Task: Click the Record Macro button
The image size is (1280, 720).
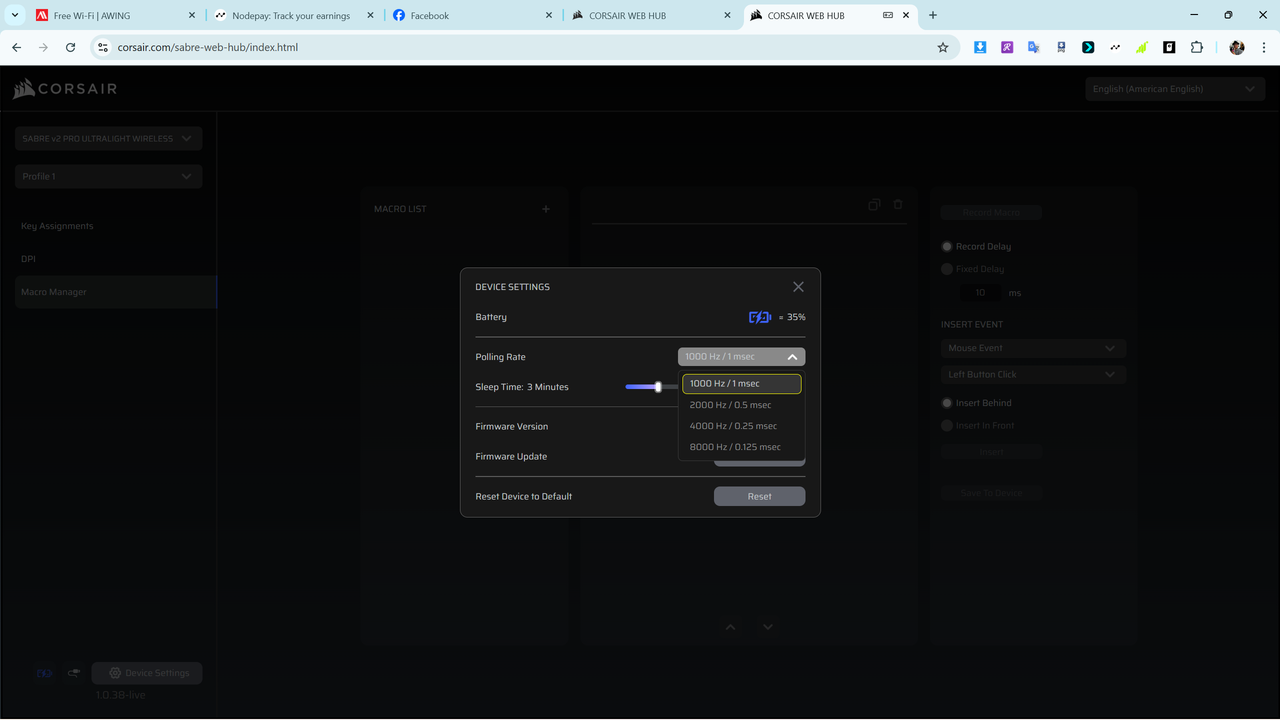Action: point(991,212)
